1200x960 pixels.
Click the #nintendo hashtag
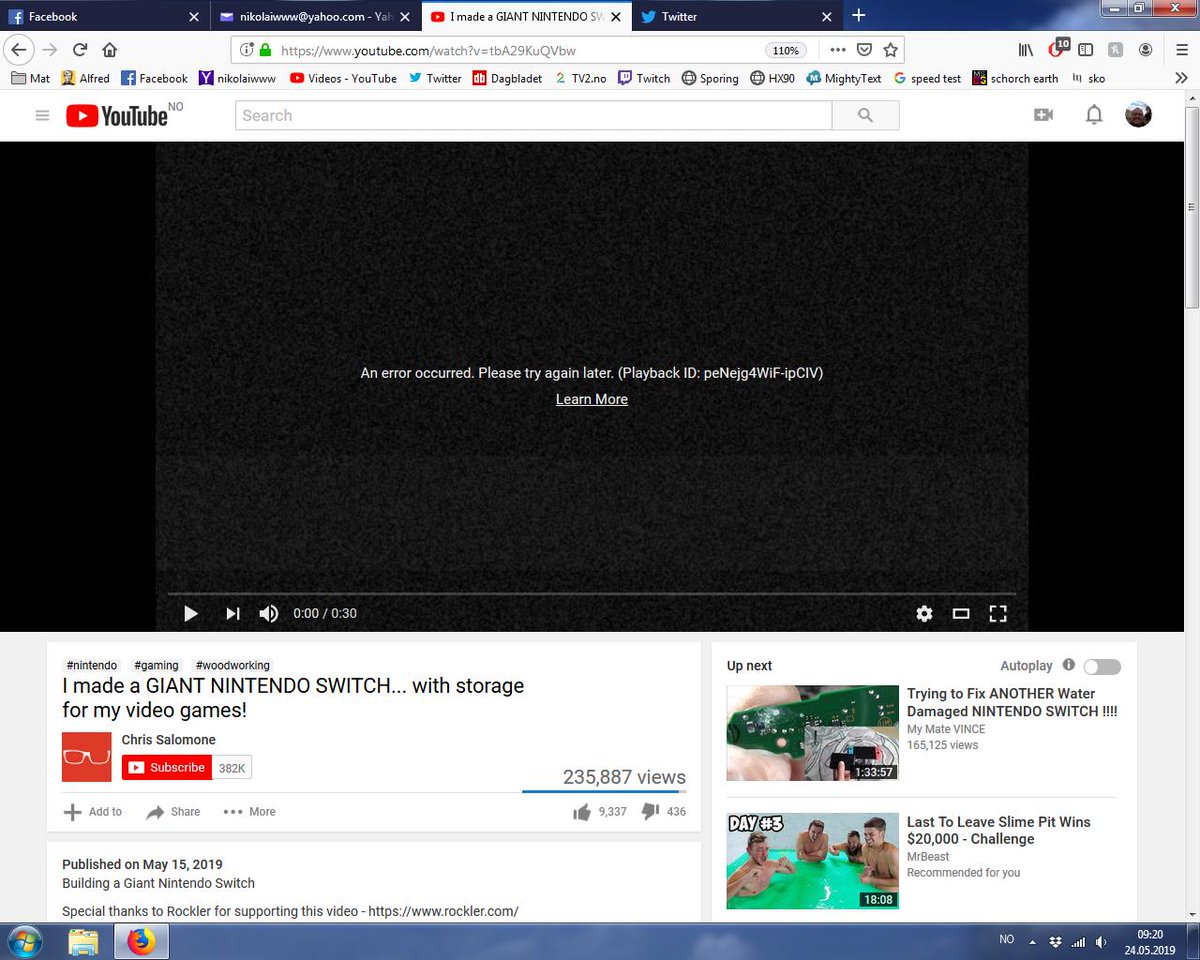(x=92, y=665)
